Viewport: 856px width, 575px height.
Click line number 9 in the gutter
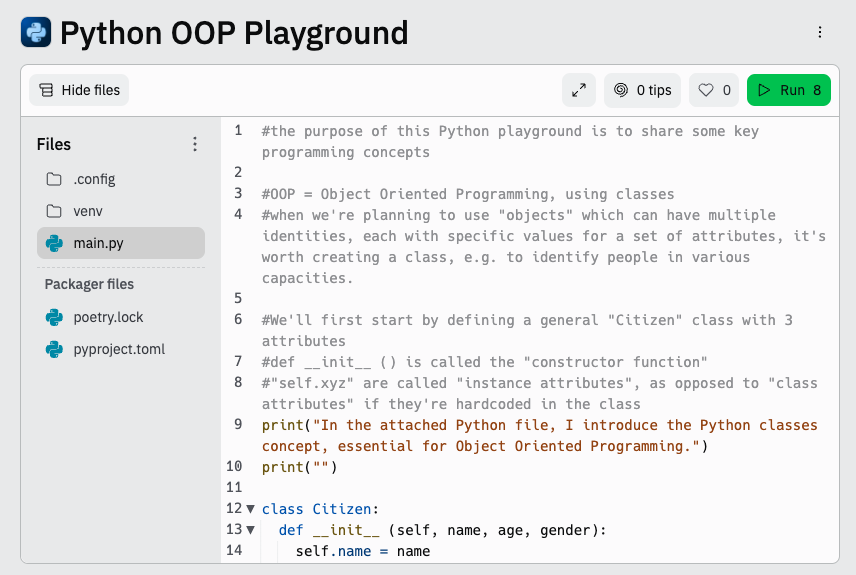(238, 424)
